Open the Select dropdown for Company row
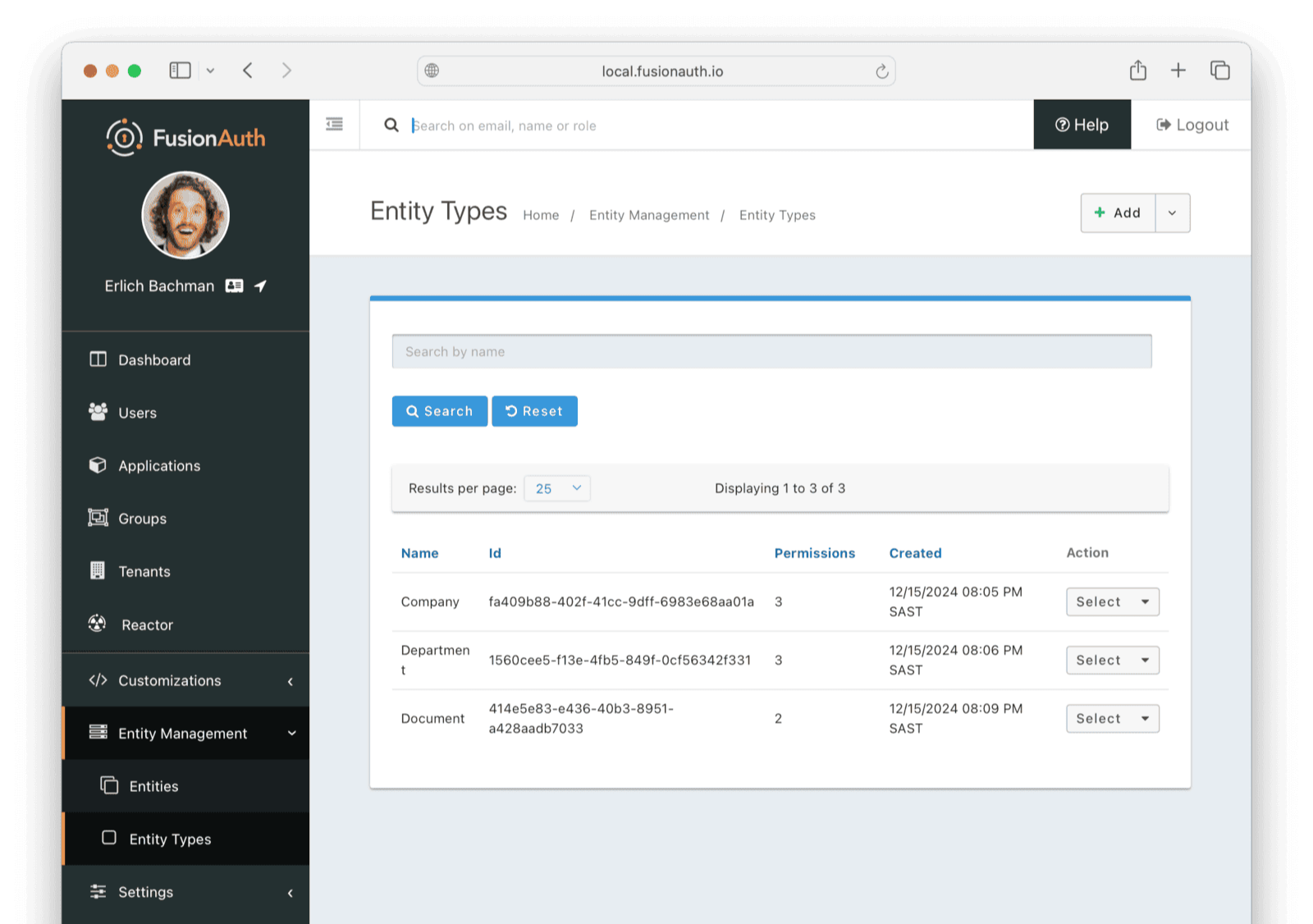Image resolution: width=1313 pixels, height=924 pixels. [1112, 602]
